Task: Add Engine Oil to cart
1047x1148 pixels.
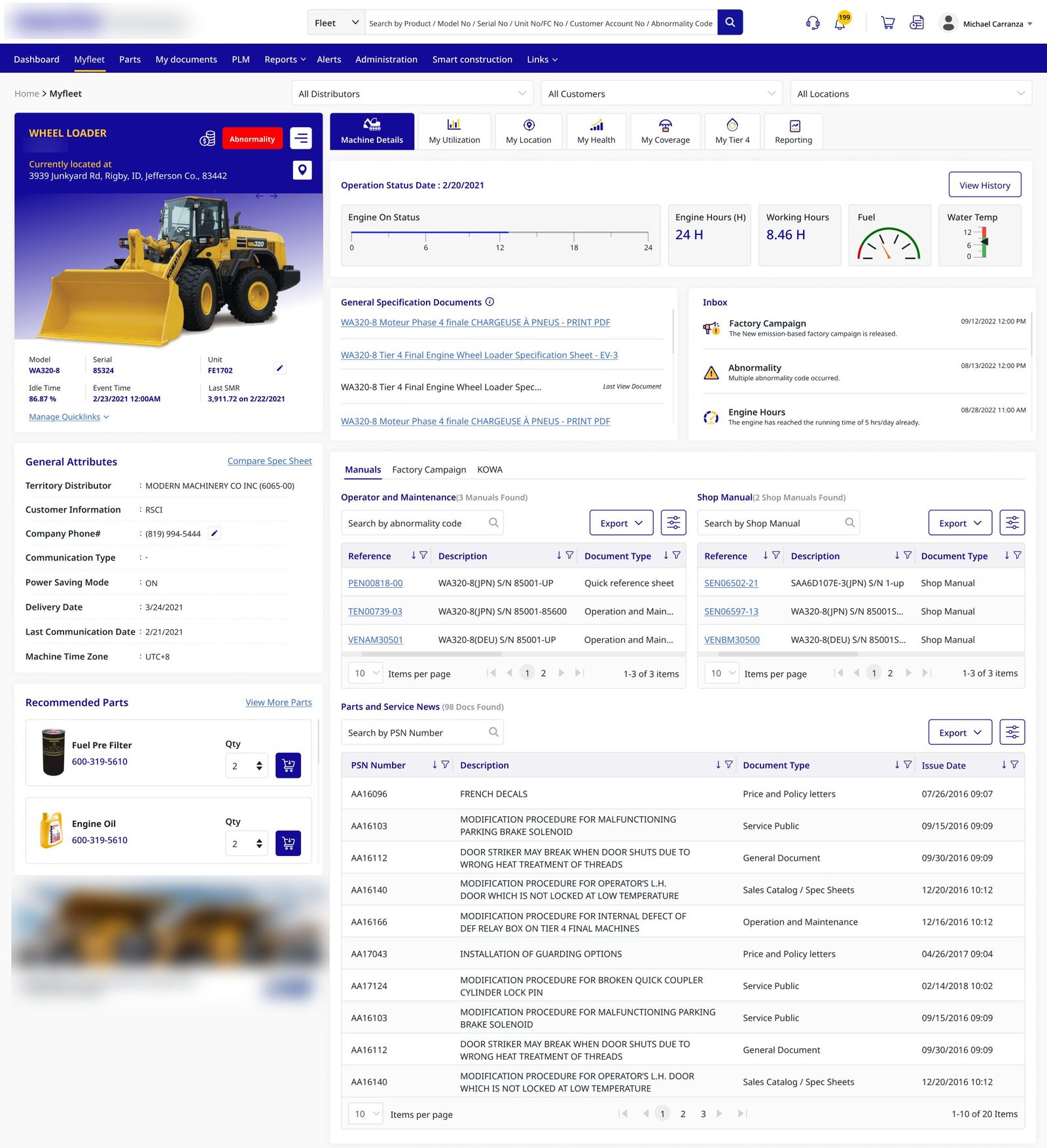Action: 288,844
